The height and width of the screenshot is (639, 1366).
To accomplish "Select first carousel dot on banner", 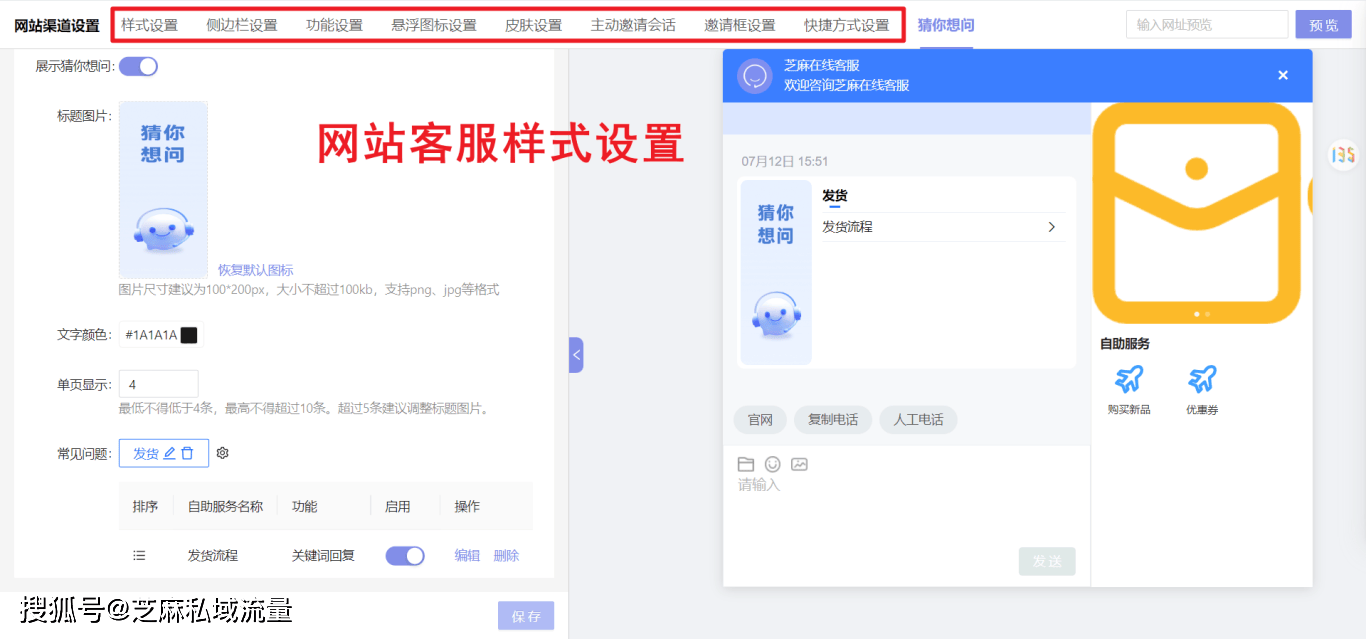I will click(x=1197, y=314).
